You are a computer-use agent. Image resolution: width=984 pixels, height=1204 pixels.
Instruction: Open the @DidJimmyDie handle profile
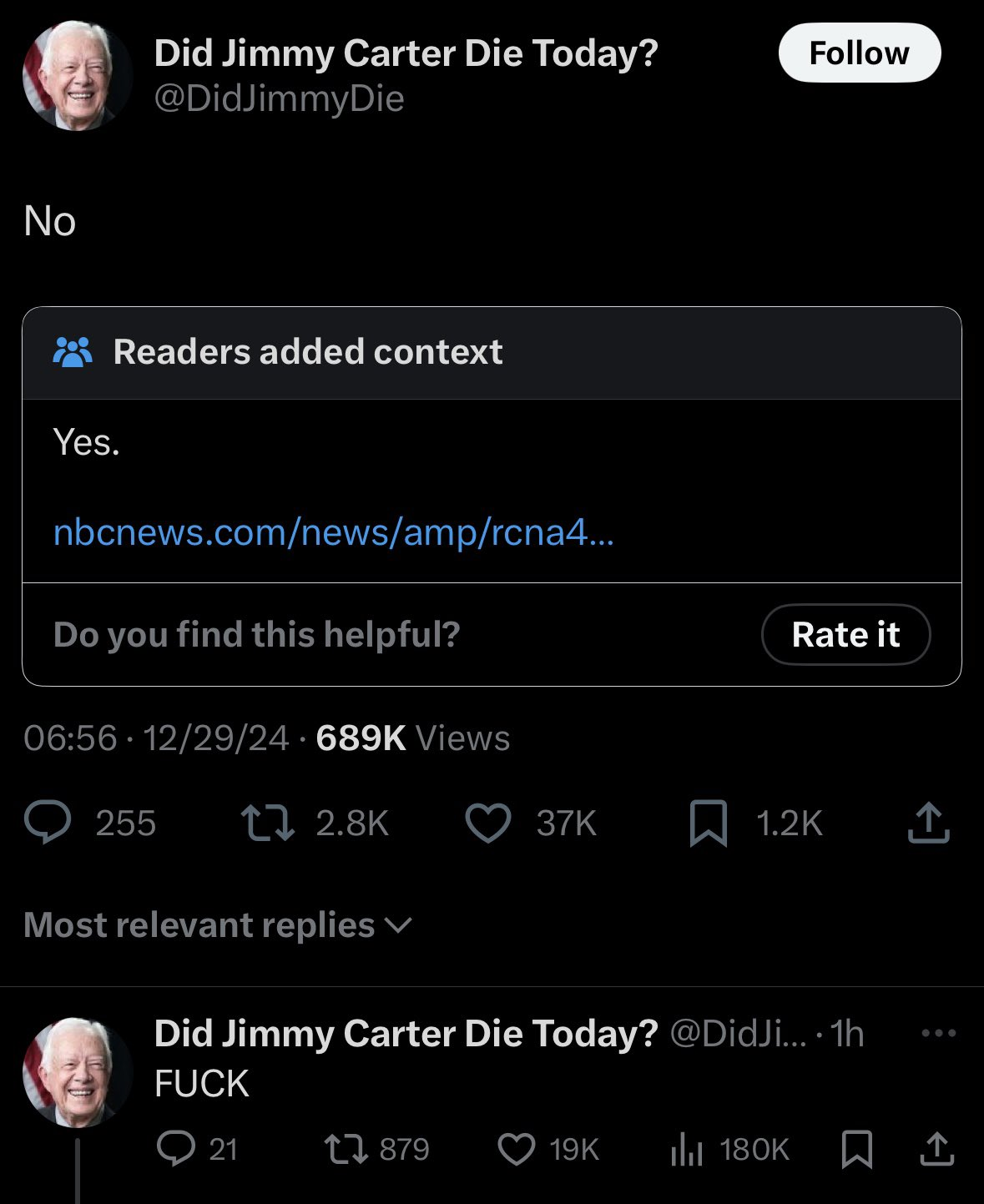279,99
